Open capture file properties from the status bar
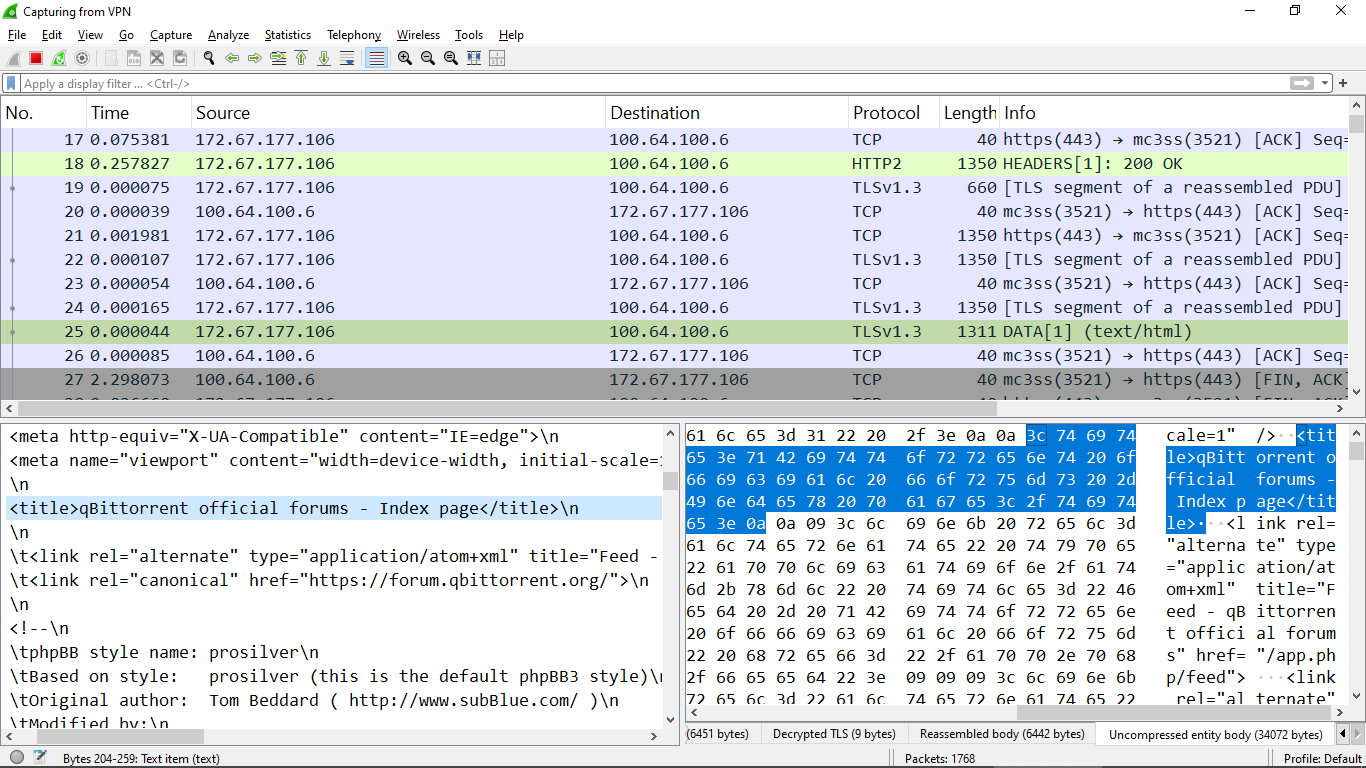Screen dimensions: 1366x768 tap(40, 758)
